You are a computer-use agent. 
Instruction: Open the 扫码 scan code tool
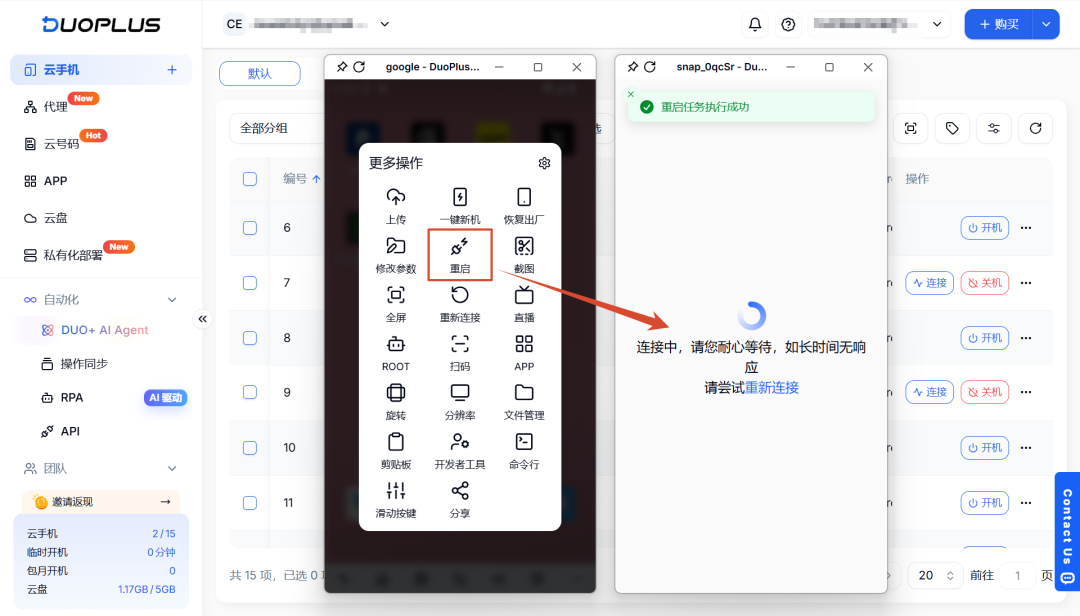[459, 353]
